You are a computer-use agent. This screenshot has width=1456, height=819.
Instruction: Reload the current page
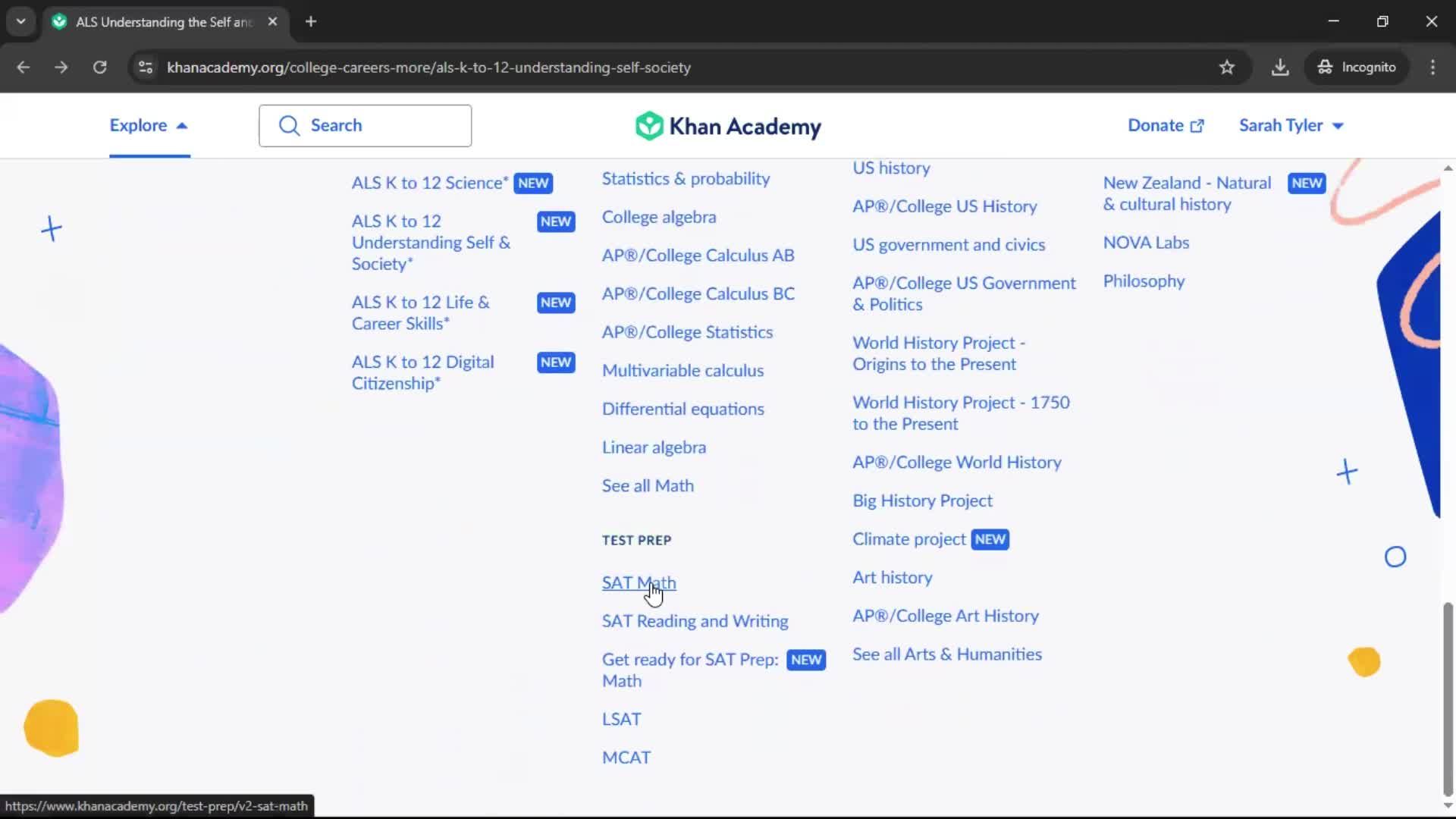point(99,67)
